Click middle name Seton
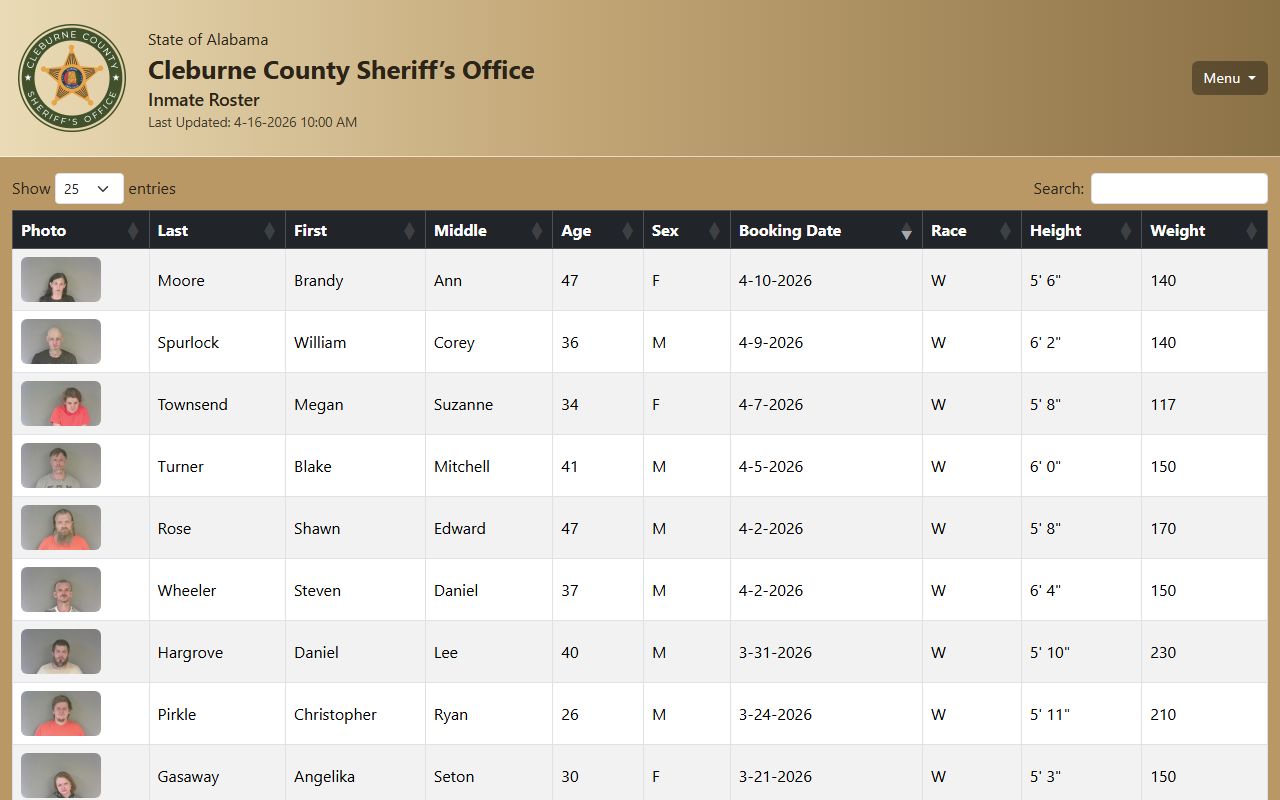Screen dimensions: 1280x800 pos(454,776)
